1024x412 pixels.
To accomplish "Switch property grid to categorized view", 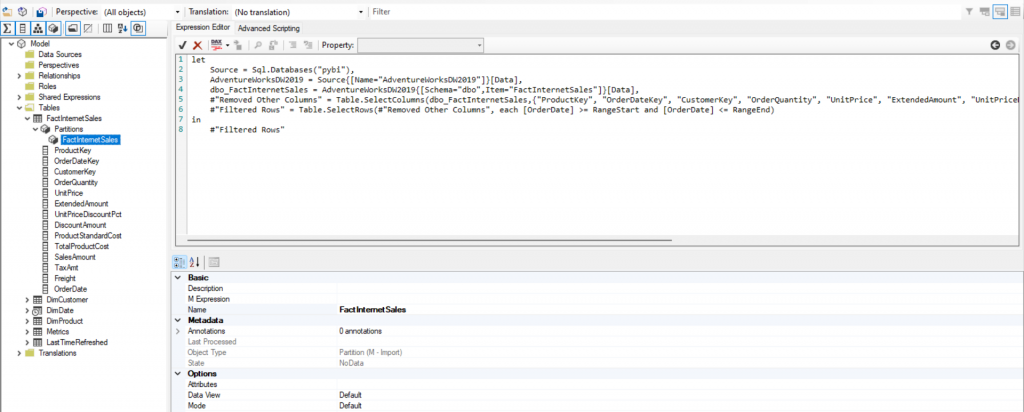I will [180, 262].
